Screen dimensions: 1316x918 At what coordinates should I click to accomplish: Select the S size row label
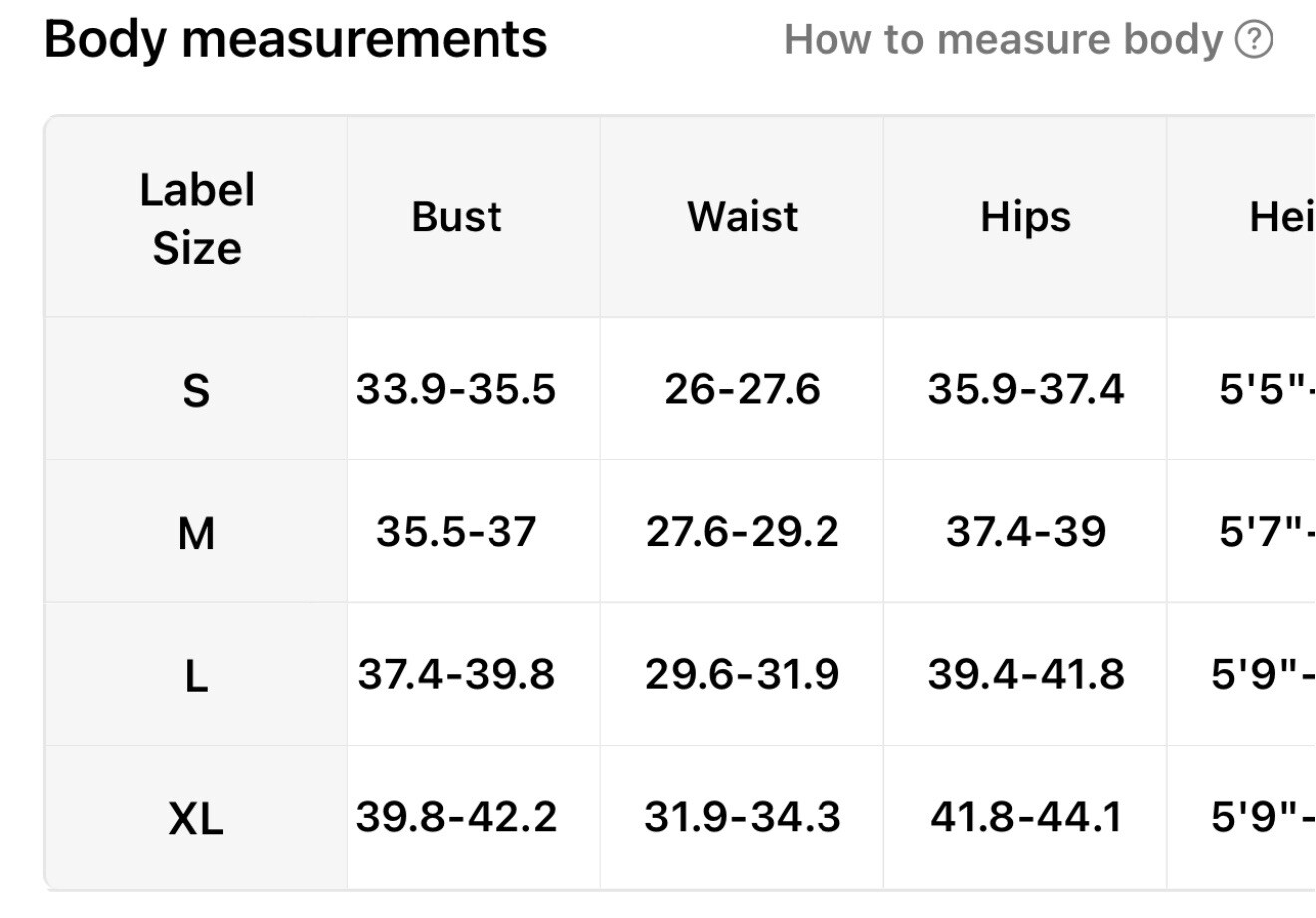(196, 390)
